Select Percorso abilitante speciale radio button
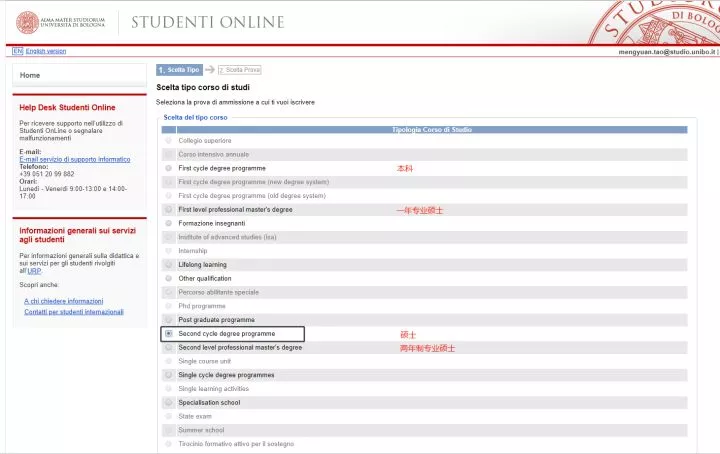720x454 pixels. click(169, 292)
